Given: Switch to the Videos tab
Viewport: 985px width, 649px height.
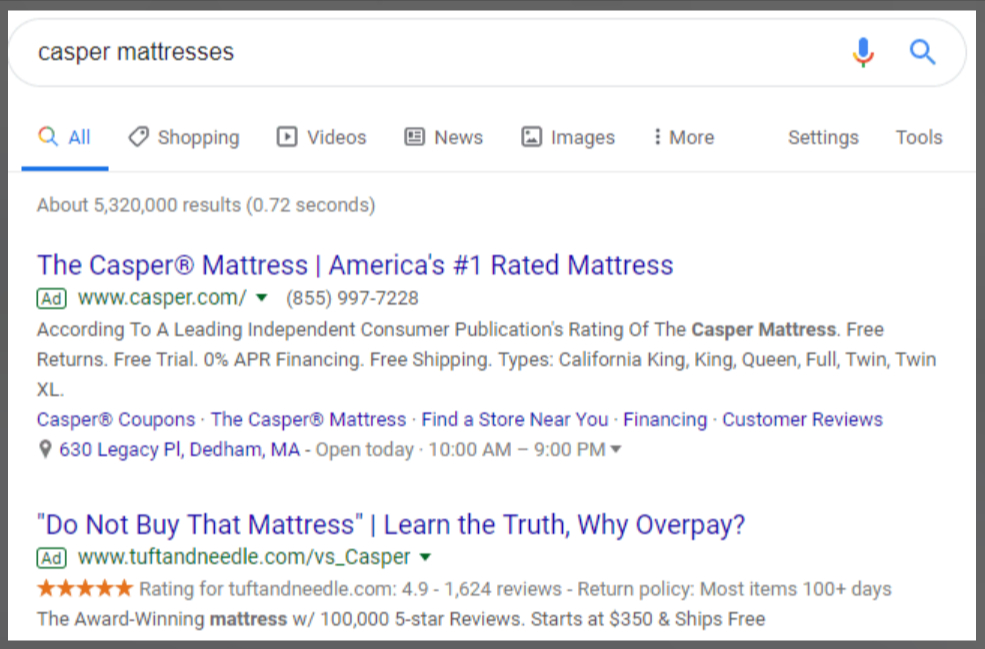Looking at the screenshot, I should pos(322,138).
